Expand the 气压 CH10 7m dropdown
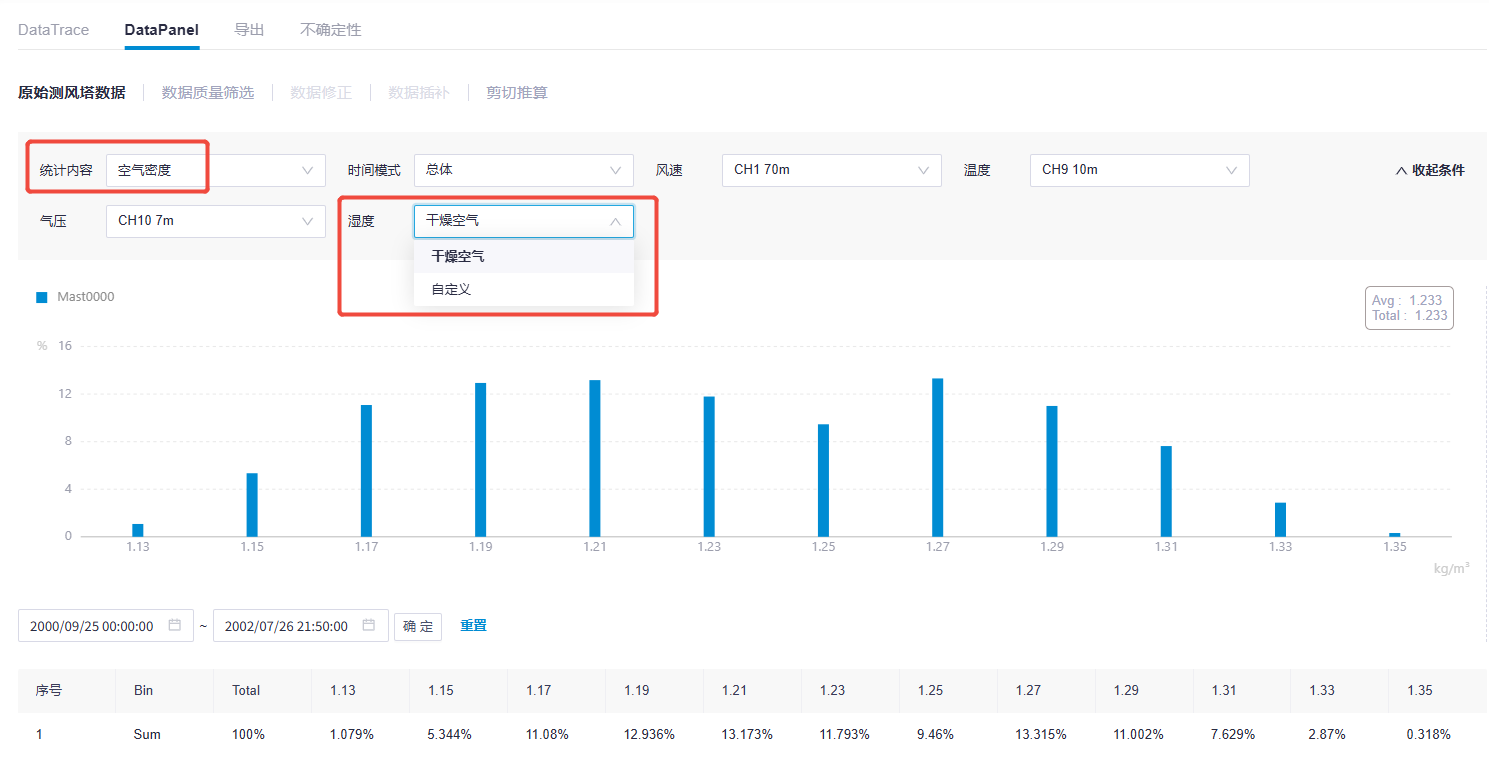Viewport: 1489px width, 770px height. [215, 221]
